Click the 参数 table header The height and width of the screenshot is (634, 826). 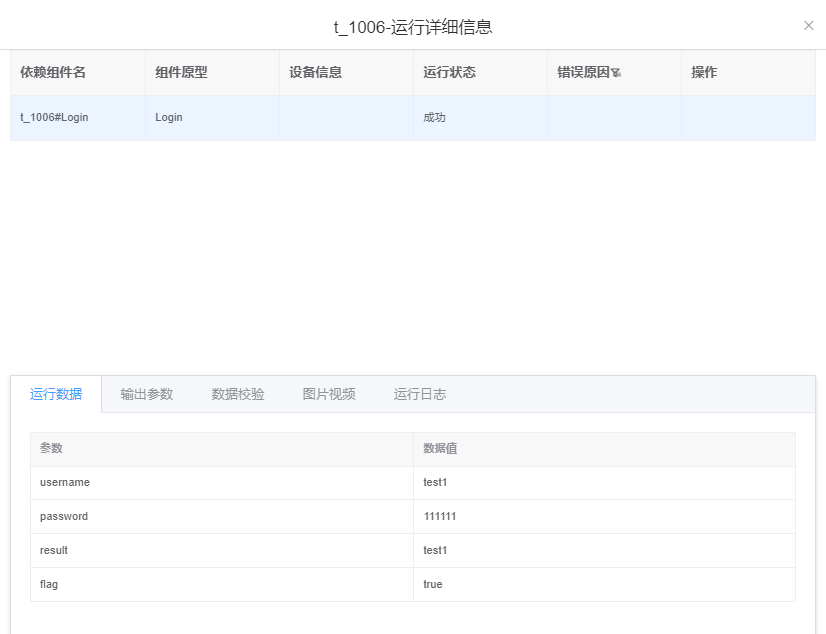[x=51, y=449]
